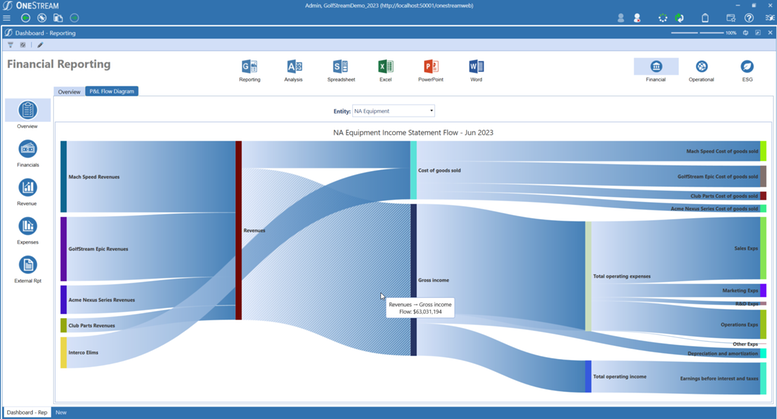Open the hamburger menu in the top-left
Screen dimensions: 777x419
6,18
